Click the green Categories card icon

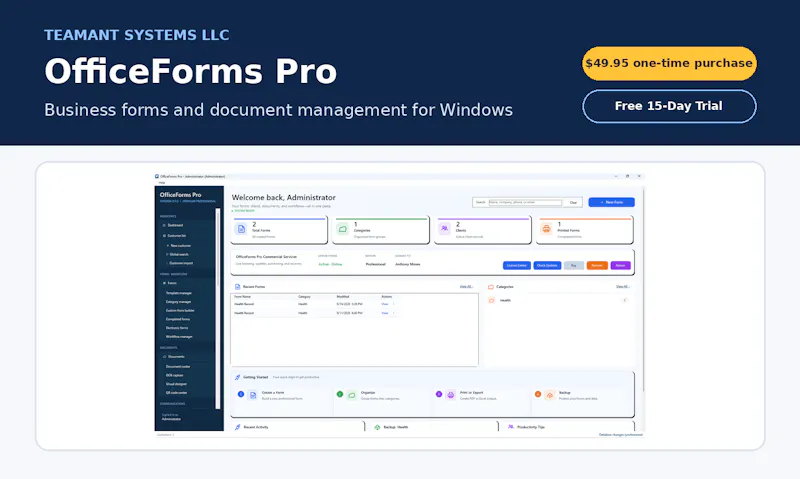pos(343,229)
